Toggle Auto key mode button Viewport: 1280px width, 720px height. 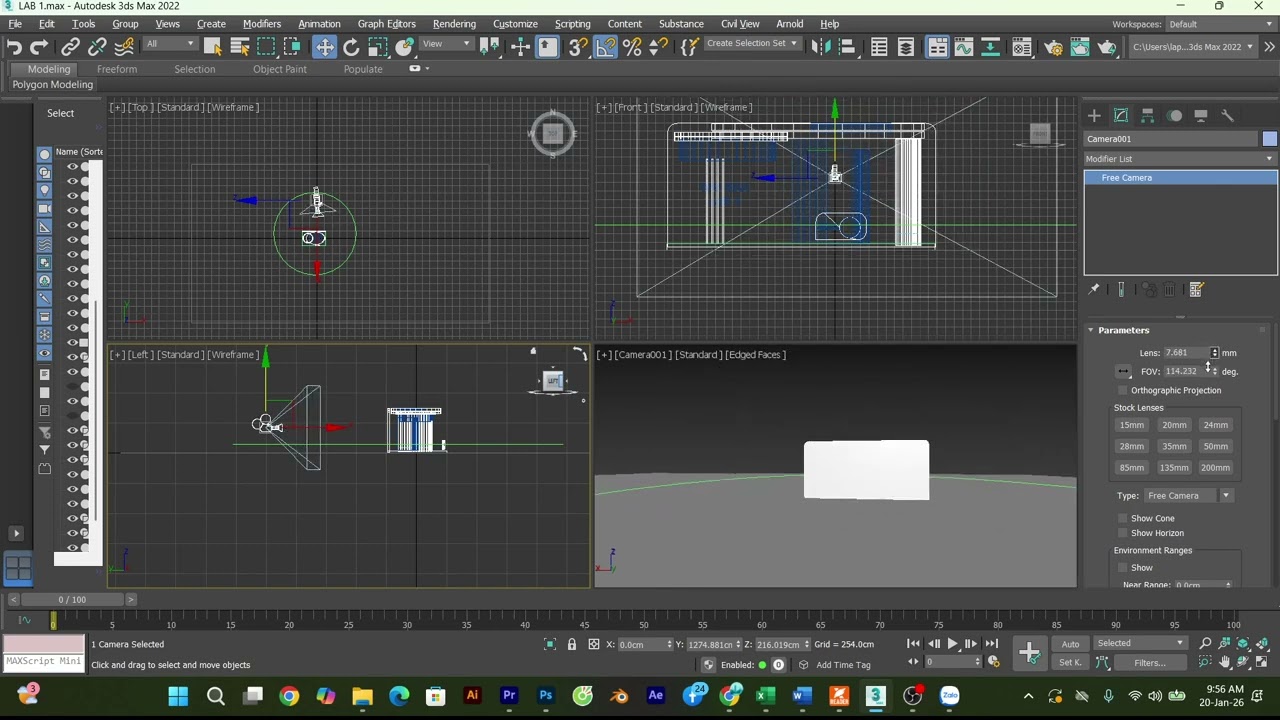[x=1071, y=644]
